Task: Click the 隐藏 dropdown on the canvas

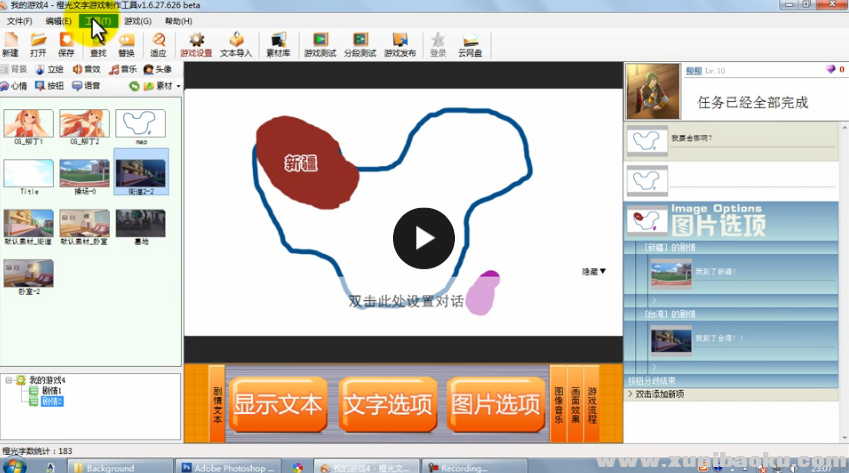Action: coord(594,271)
